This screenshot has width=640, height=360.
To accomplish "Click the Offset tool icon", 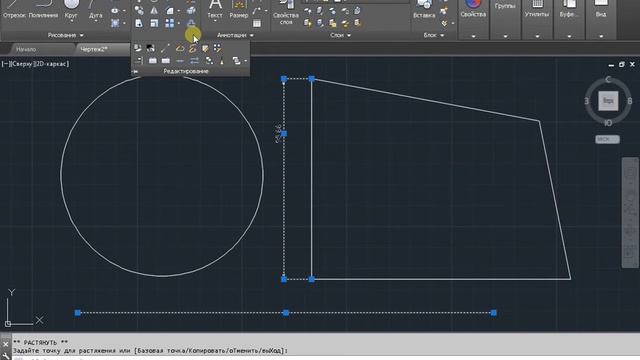I will point(191,23).
